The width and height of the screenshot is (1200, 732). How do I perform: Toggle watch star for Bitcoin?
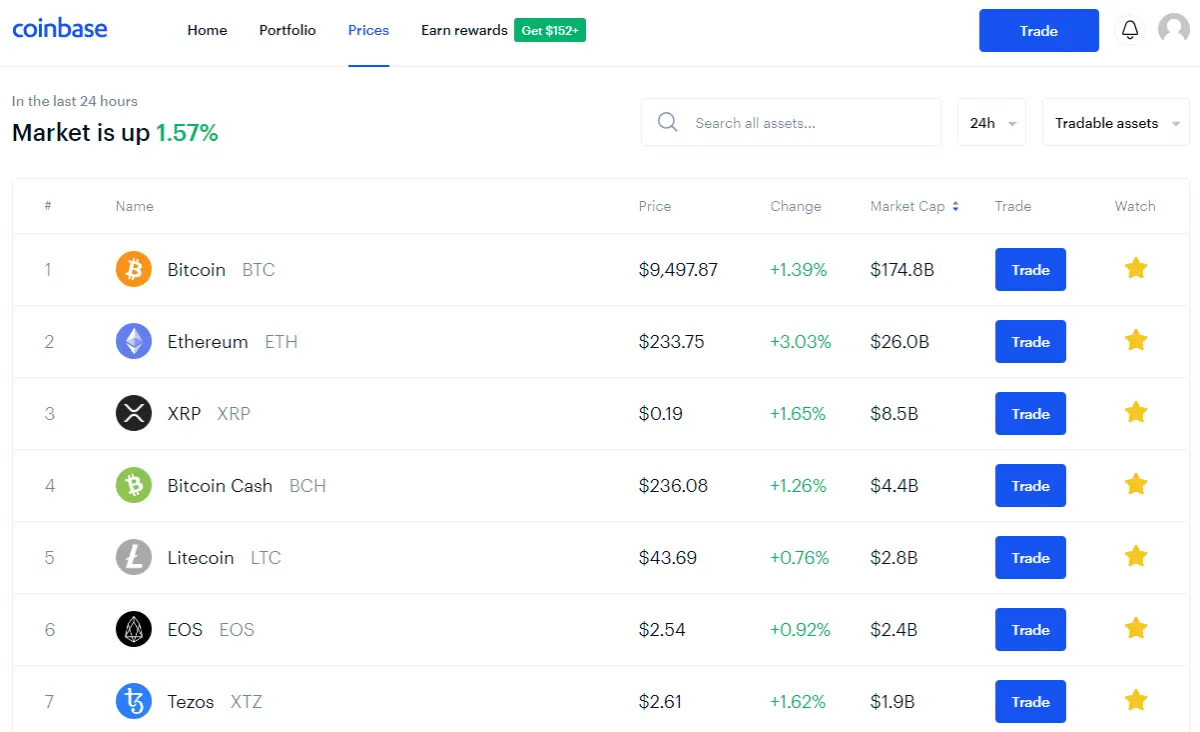1135,268
